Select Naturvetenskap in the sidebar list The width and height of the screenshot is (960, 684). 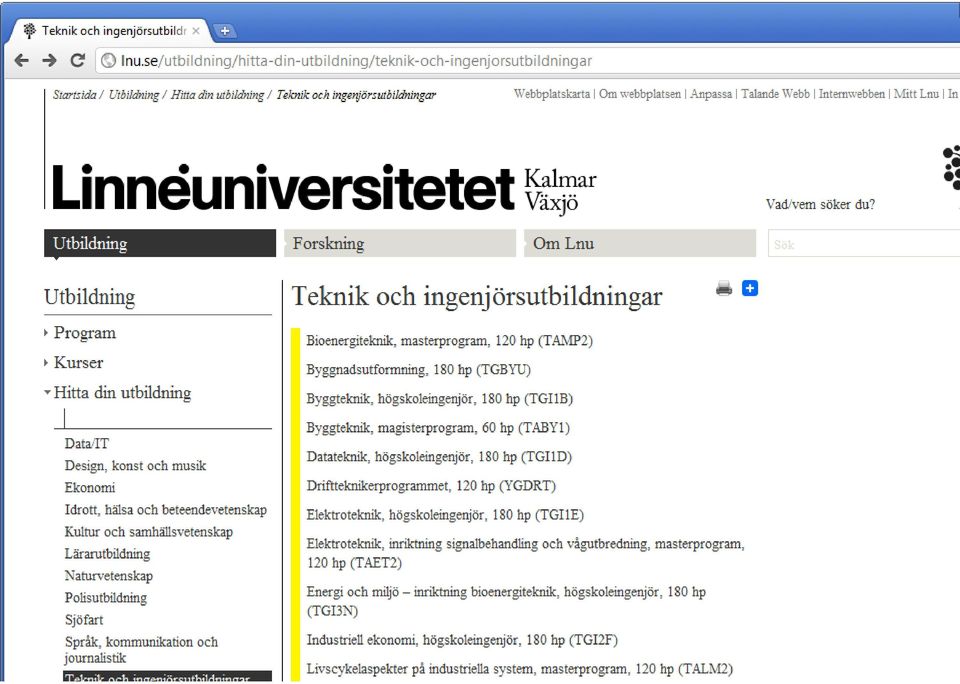[108, 576]
